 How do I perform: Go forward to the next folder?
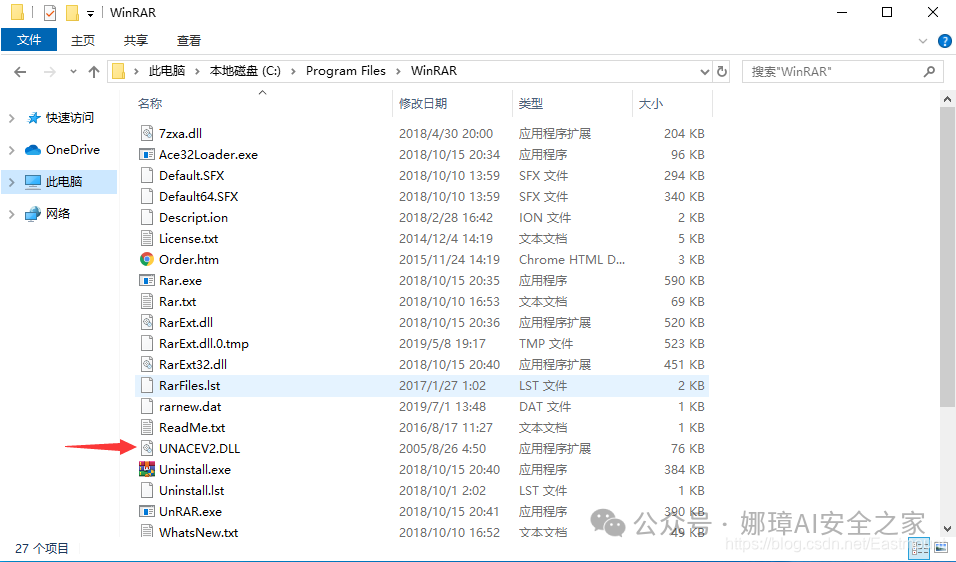tap(50, 72)
